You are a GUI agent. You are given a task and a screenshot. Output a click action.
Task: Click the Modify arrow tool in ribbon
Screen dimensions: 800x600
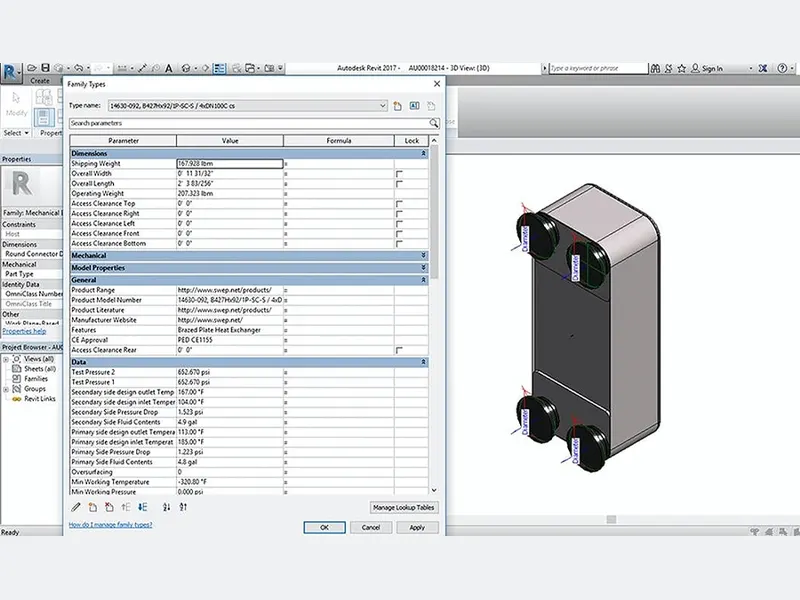click(x=16, y=97)
